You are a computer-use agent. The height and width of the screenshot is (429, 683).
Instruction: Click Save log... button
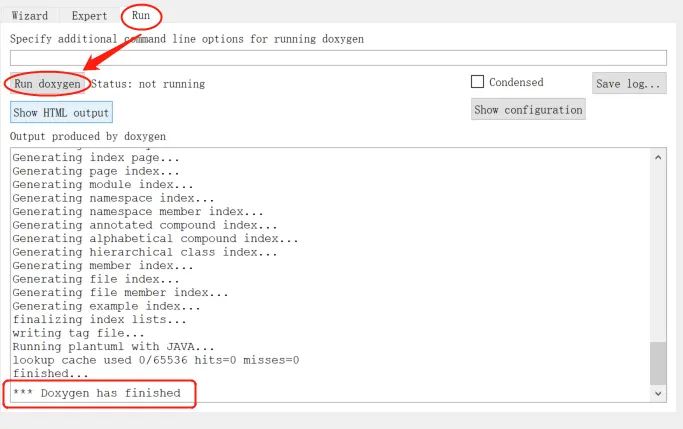tap(629, 83)
